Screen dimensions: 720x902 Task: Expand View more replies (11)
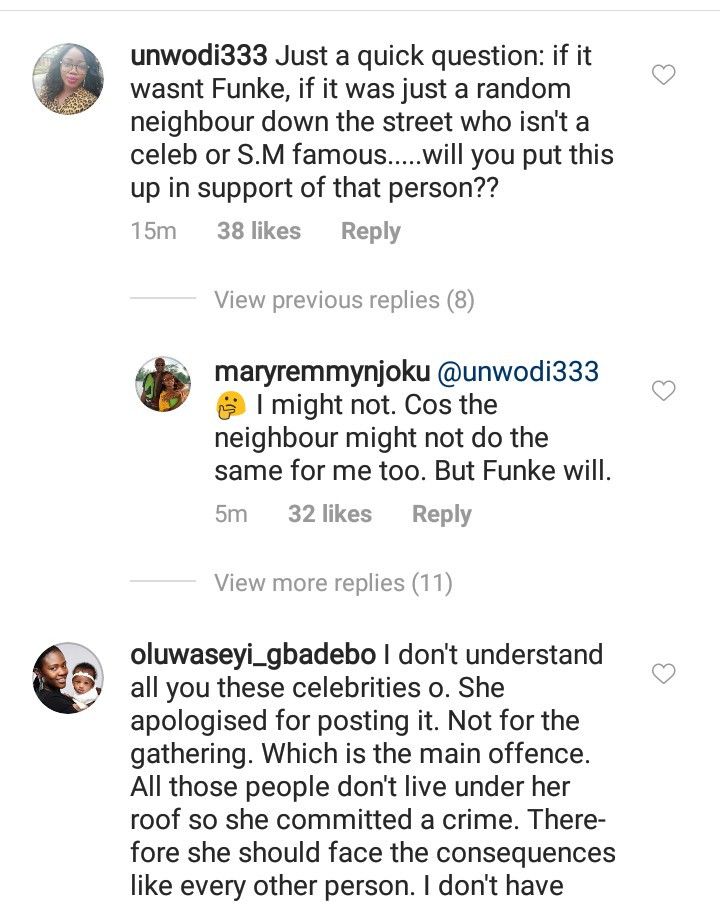(x=333, y=583)
